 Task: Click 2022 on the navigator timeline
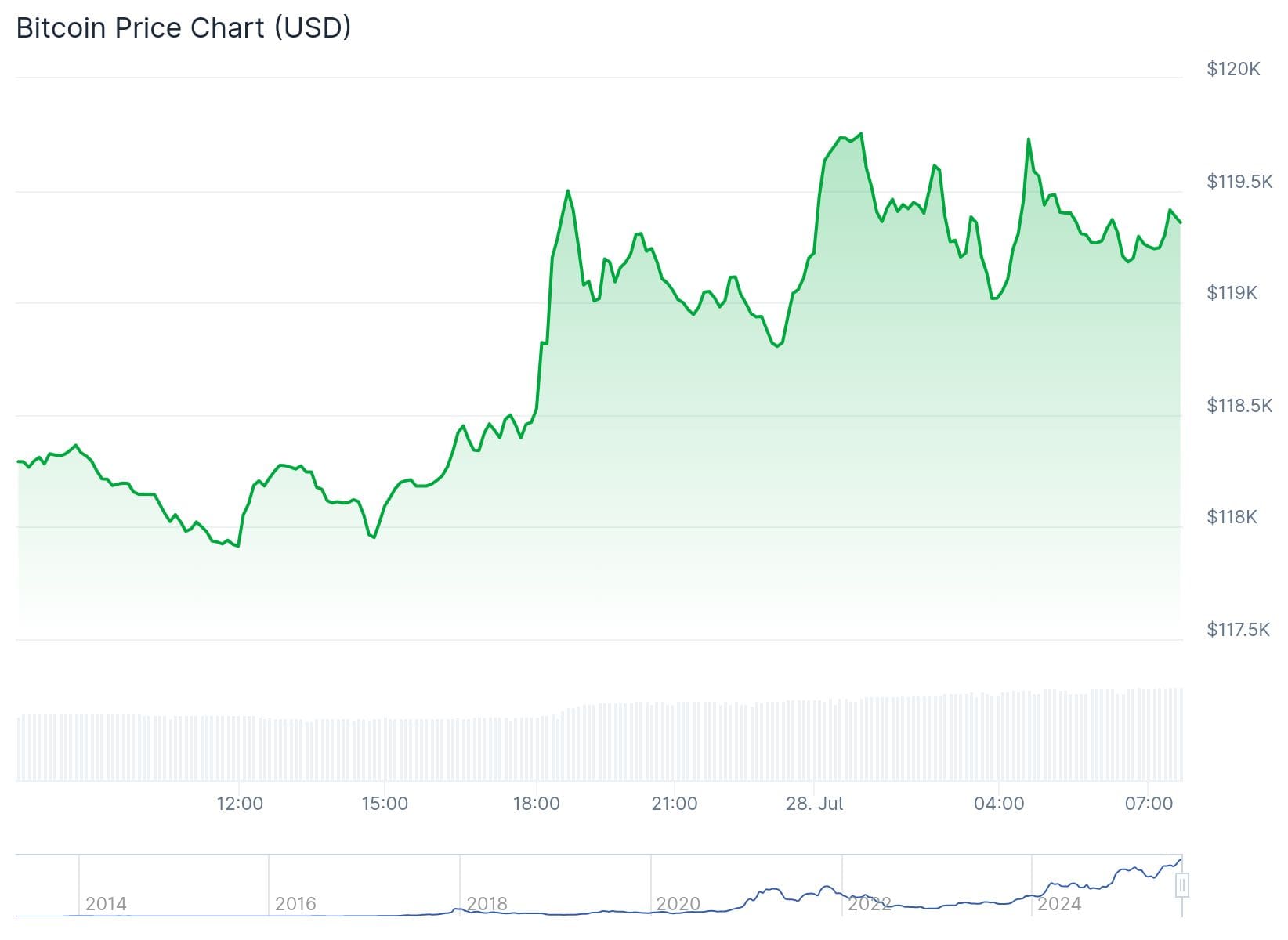coord(869,904)
